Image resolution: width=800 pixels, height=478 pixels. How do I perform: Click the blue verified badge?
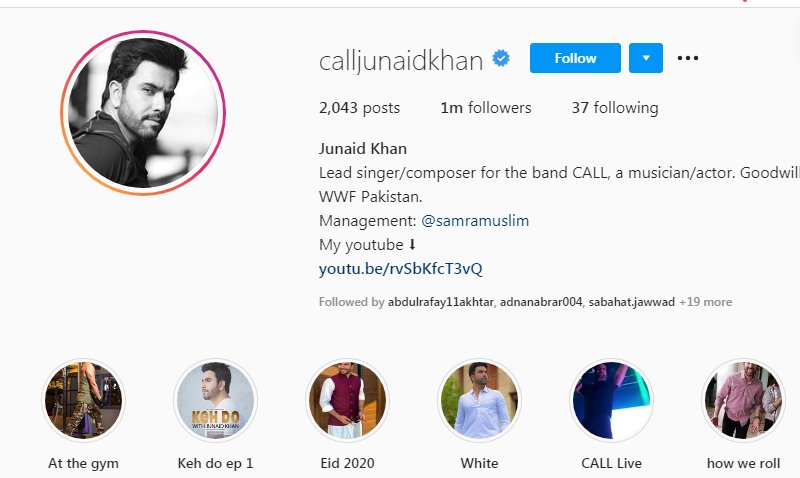tap(501, 58)
